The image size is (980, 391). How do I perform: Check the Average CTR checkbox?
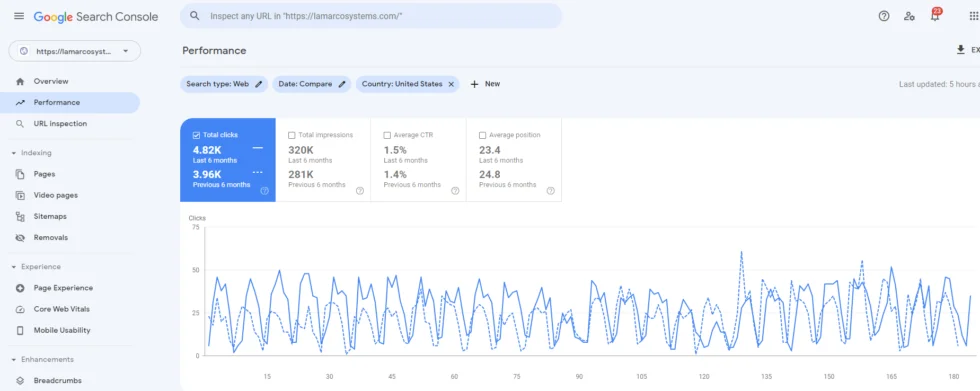(387, 135)
